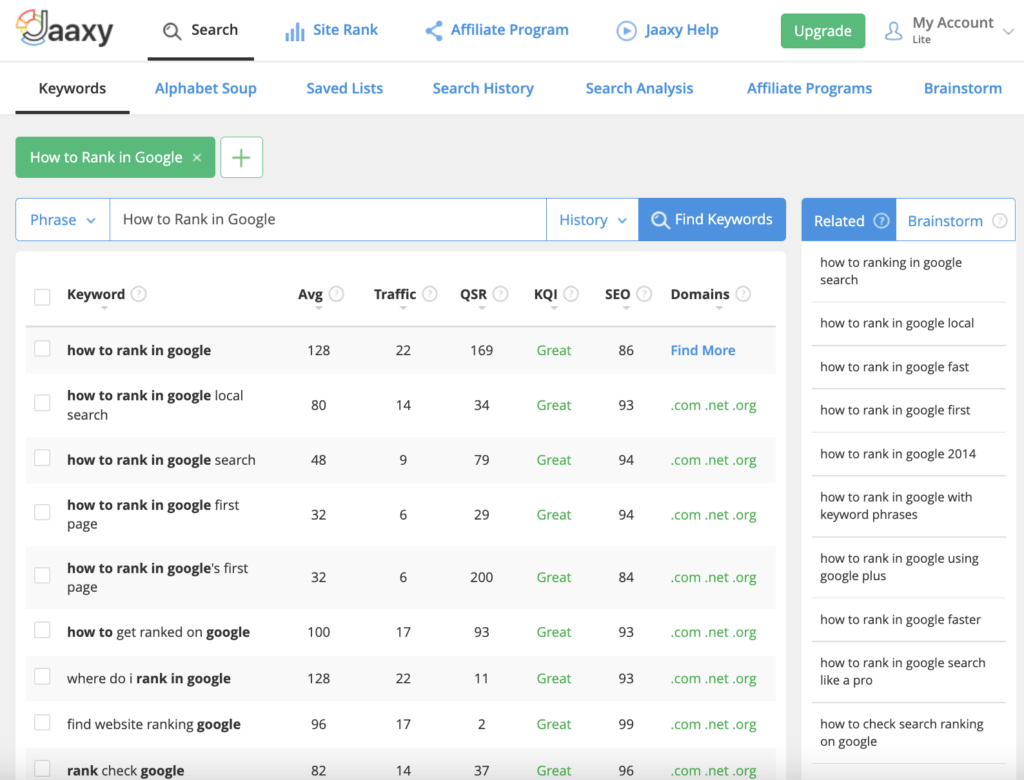Click the Search magnifier icon in top nav
The height and width of the screenshot is (780, 1024).
coord(172,31)
